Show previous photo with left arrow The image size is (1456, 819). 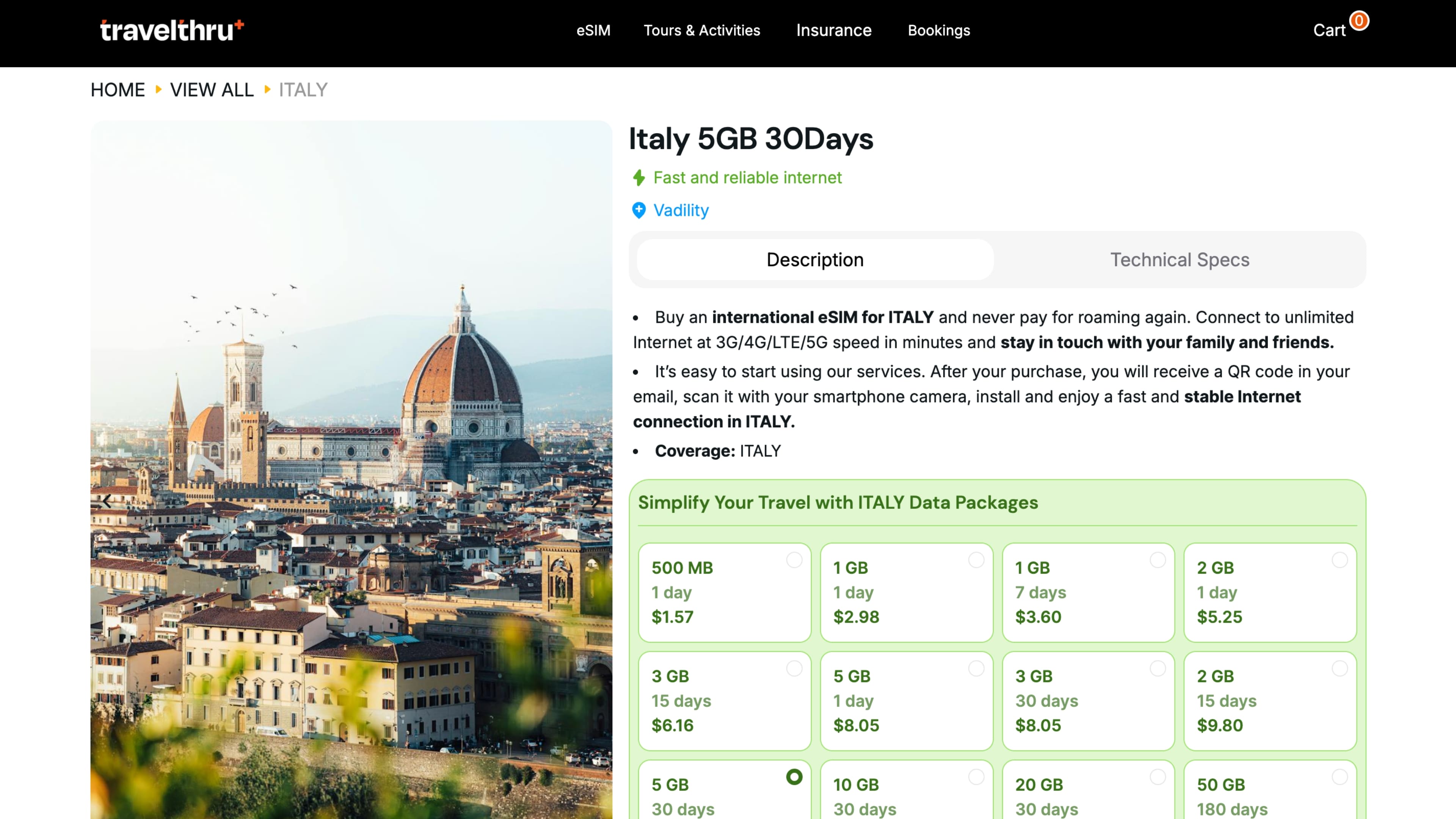107,501
